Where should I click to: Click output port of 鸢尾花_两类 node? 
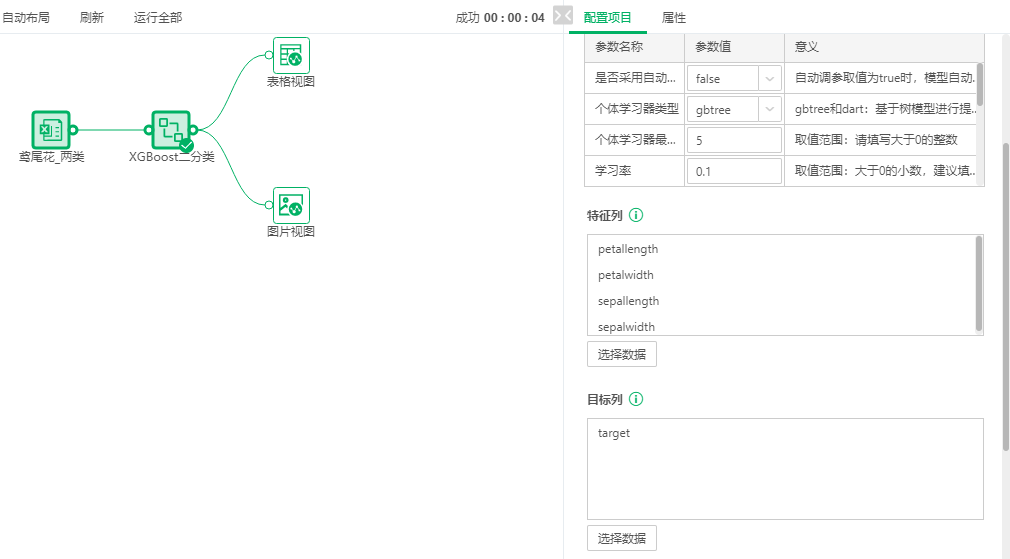pyautogui.click(x=73, y=130)
